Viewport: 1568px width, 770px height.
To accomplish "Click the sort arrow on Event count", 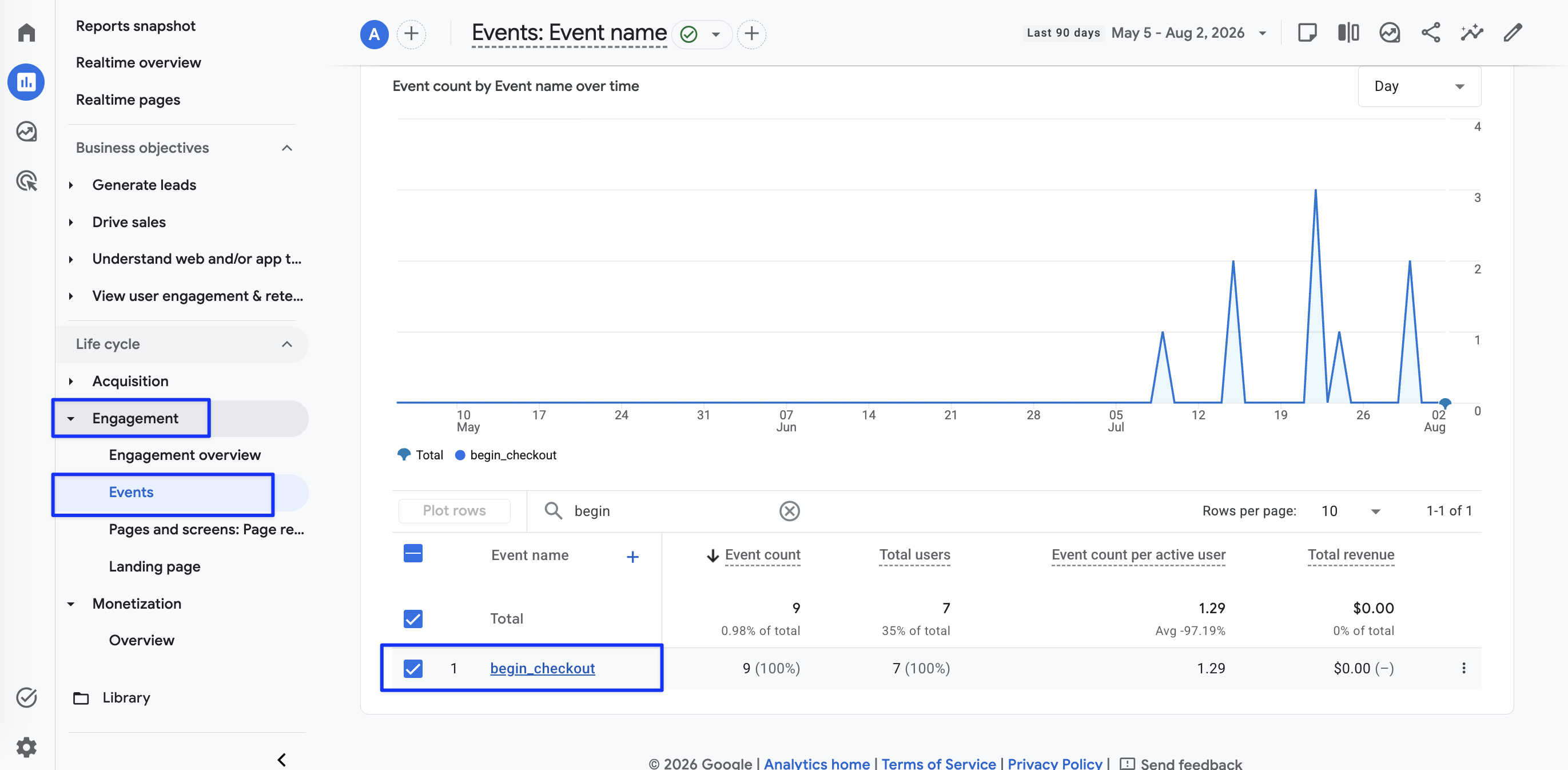I will coord(712,555).
